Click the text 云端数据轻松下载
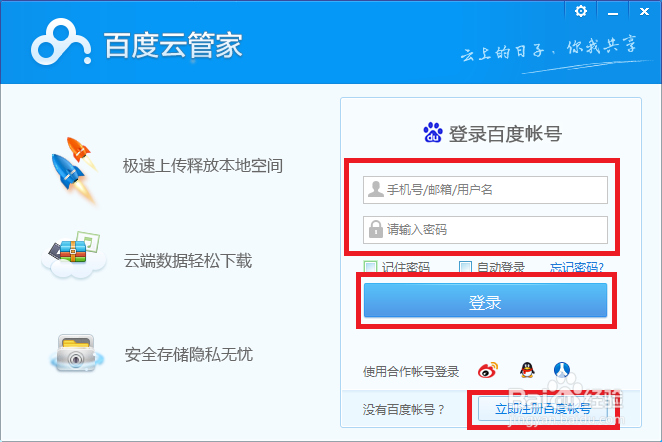Image resolution: width=662 pixels, height=442 pixels. click(188, 260)
